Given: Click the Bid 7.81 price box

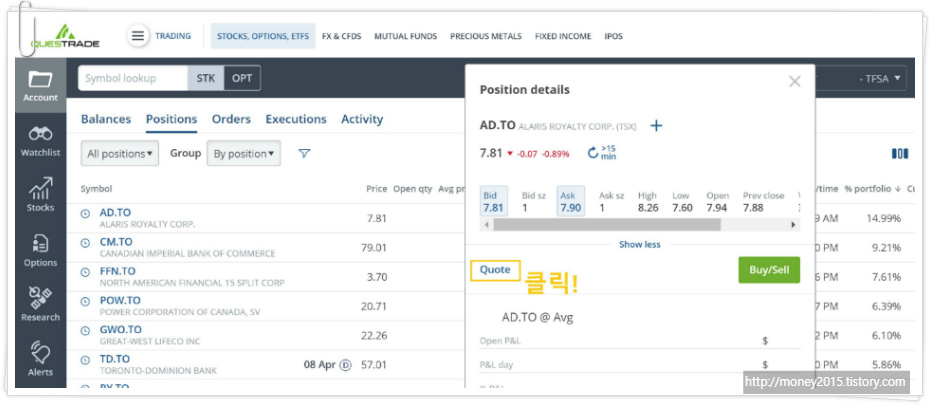Looking at the screenshot, I should click(x=493, y=202).
